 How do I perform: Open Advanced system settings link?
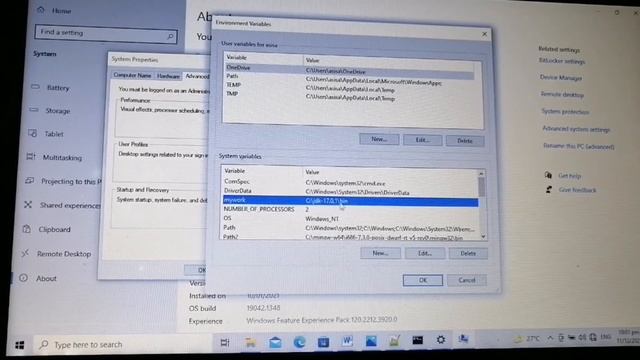[x=576, y=129]
